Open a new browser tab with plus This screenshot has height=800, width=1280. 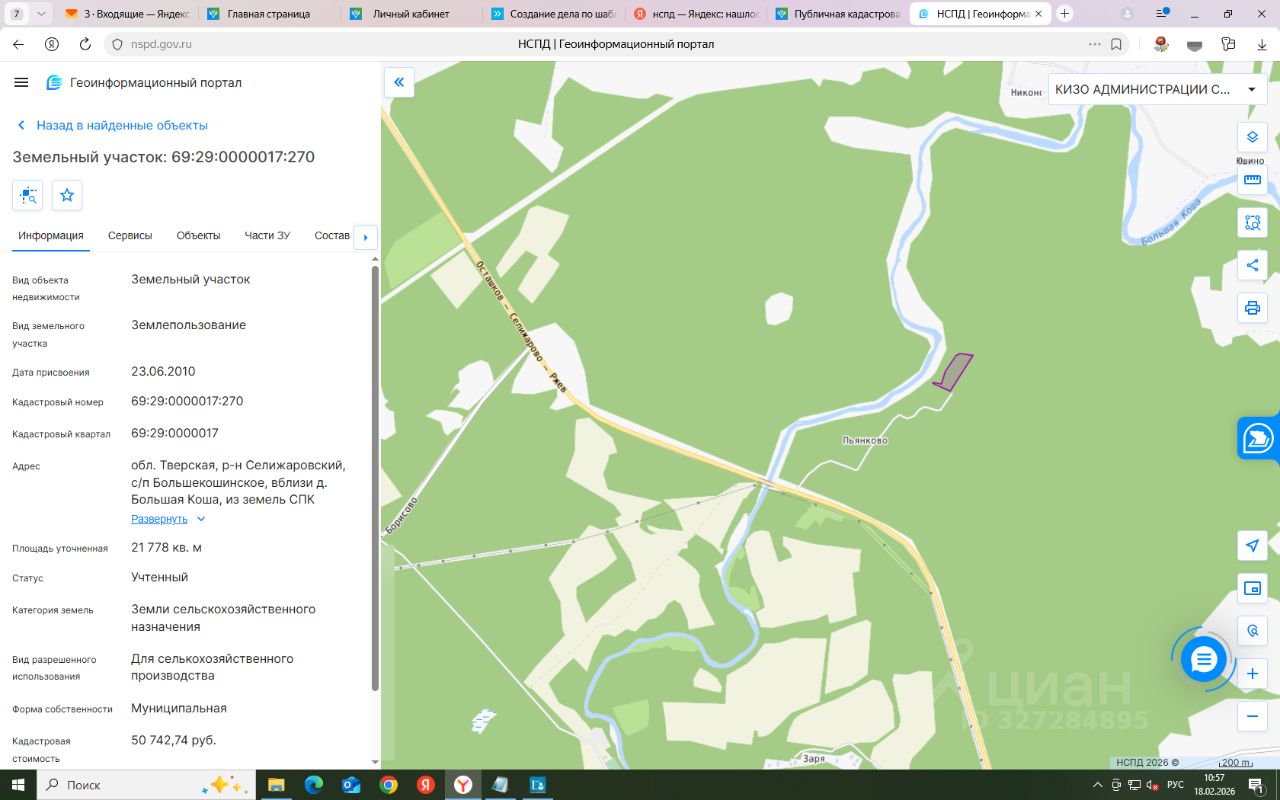[x=1064, y=14]
